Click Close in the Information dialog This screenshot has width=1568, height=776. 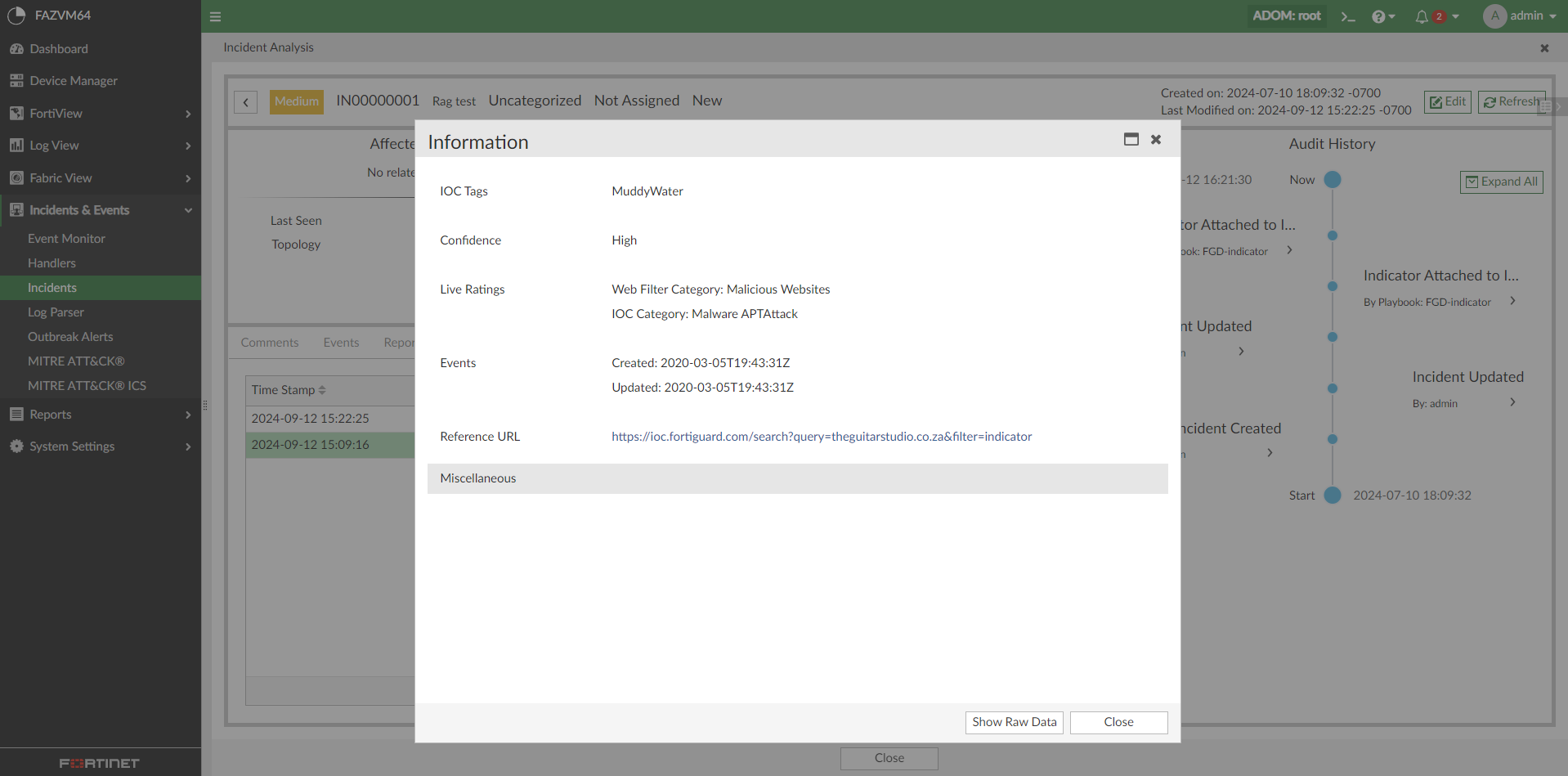[1118, 722]
